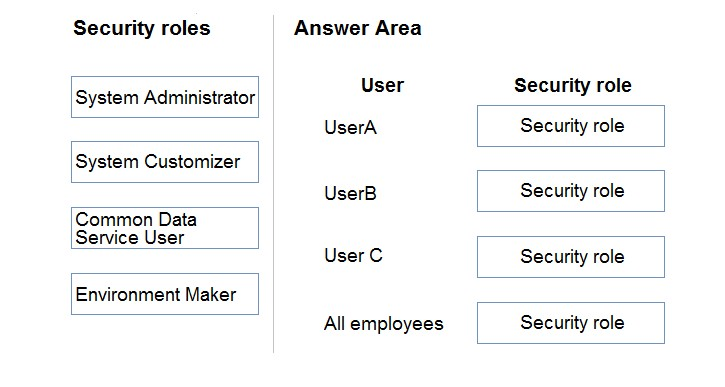
Task: Click the word Administrator in the first role
Action: click(199, 98)
